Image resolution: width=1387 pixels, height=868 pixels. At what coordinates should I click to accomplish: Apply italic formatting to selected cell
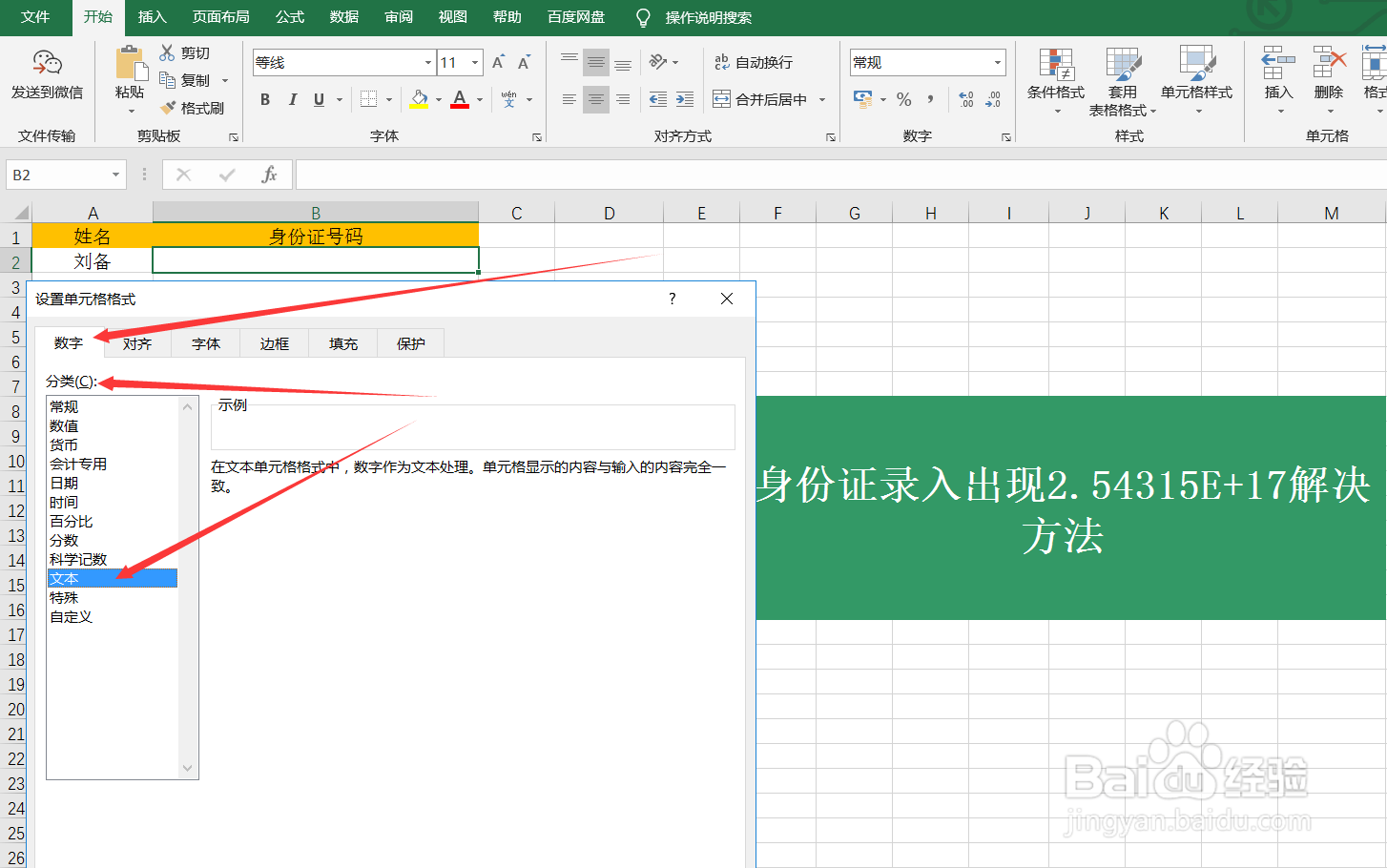pyautogui.click(x=292, y=98)
